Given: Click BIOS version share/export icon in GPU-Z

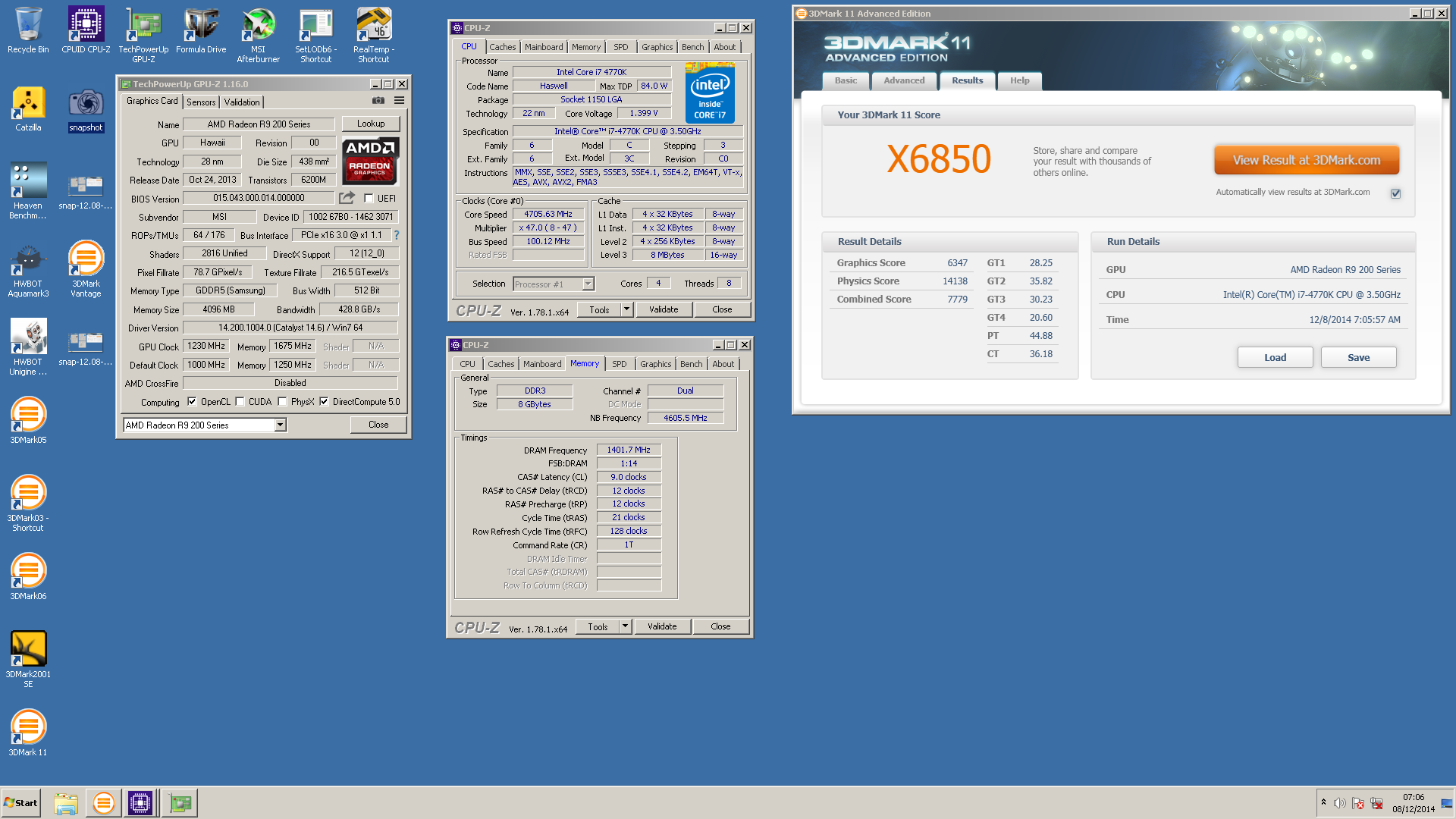Looking at the screenshot, I should tap(347, 198).
